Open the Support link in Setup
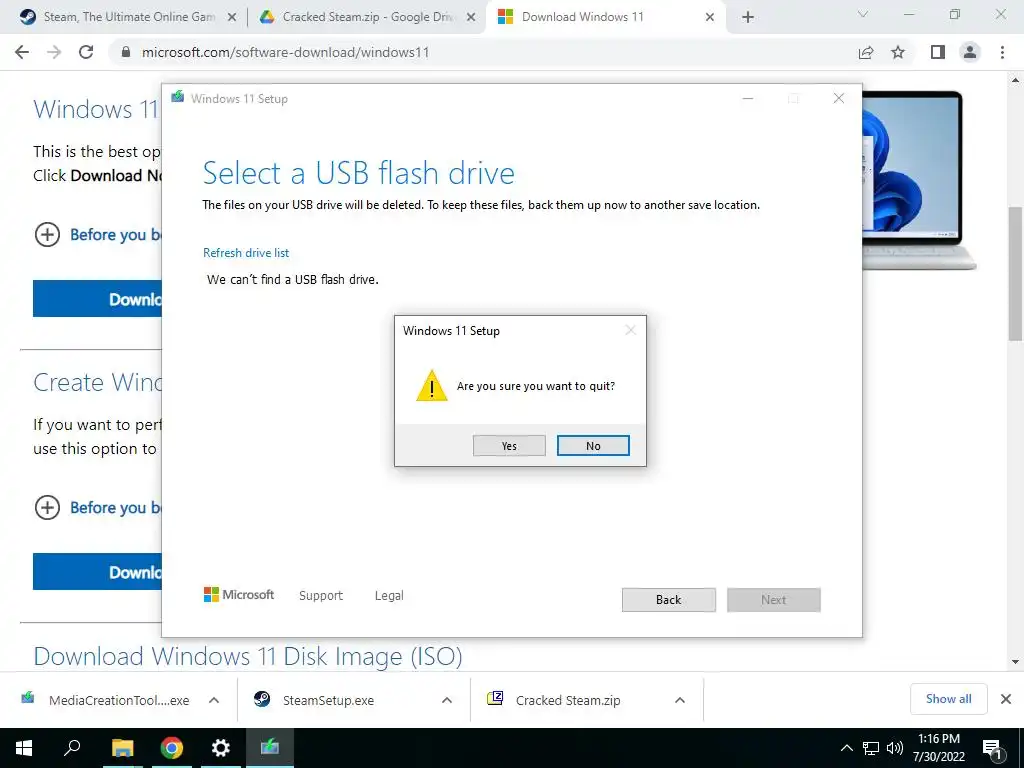Viewport: 1024px width, 768px height. [x=321, y=596]
